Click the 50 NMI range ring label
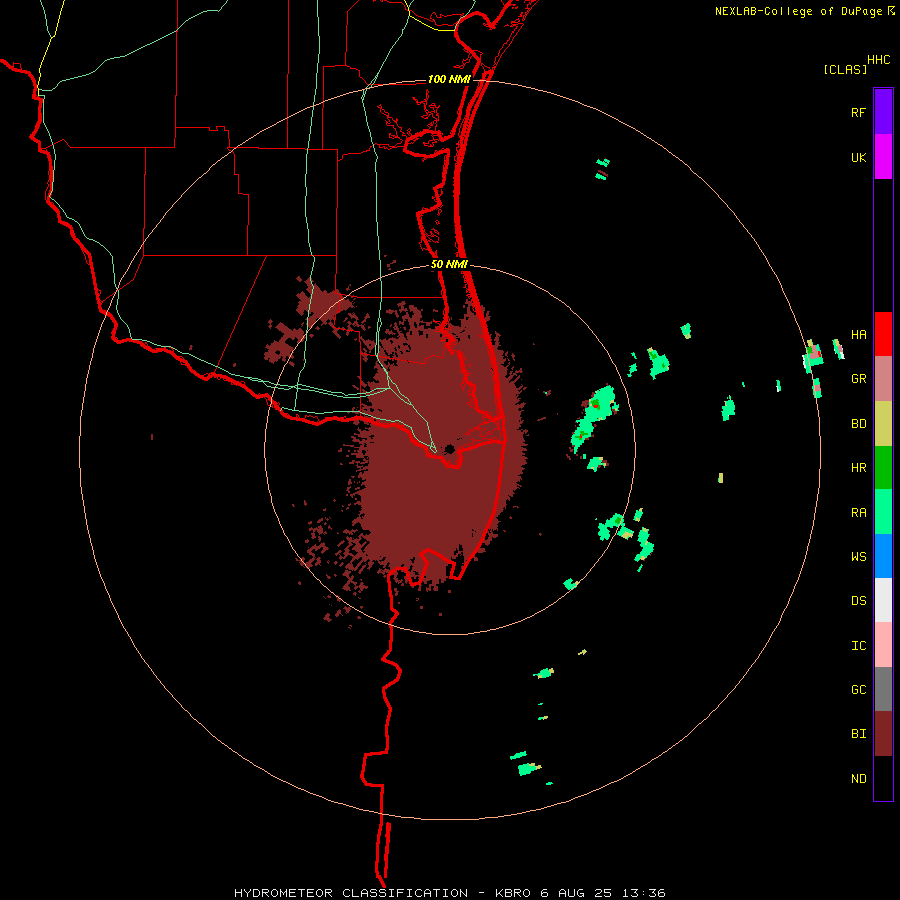 click(449, 264)
